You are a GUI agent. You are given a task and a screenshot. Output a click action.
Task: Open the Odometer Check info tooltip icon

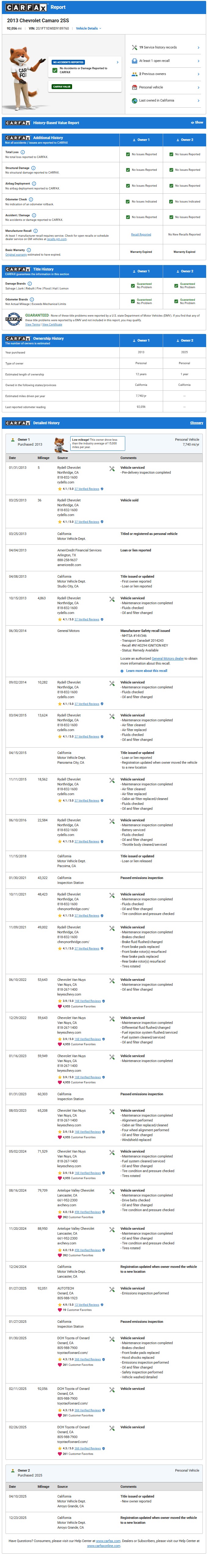click(31, 199)
